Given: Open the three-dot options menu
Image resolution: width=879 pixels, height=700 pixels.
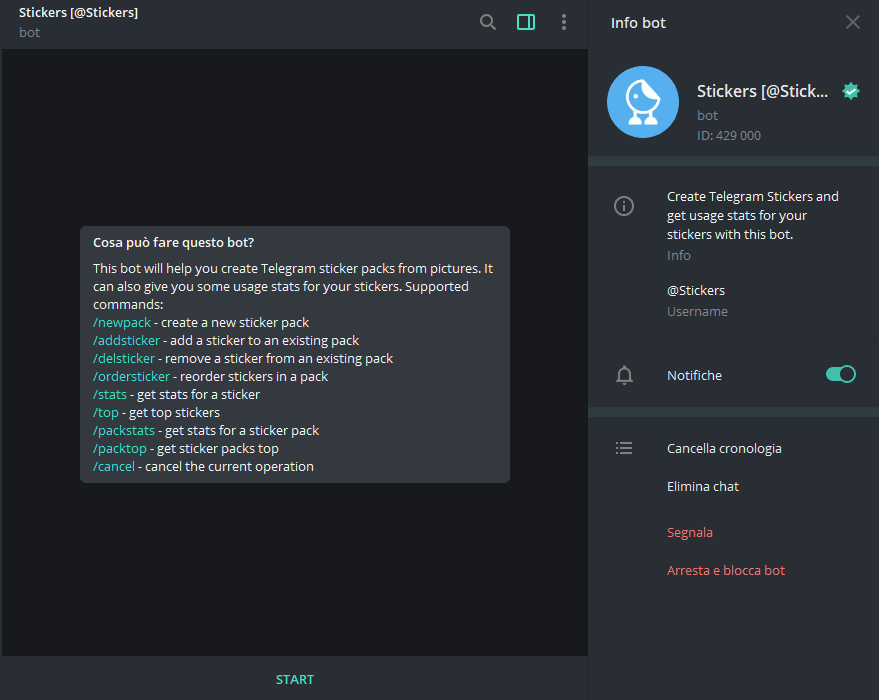Looking at the screenshot, I should pyautogui.click(x=564, y=22).
